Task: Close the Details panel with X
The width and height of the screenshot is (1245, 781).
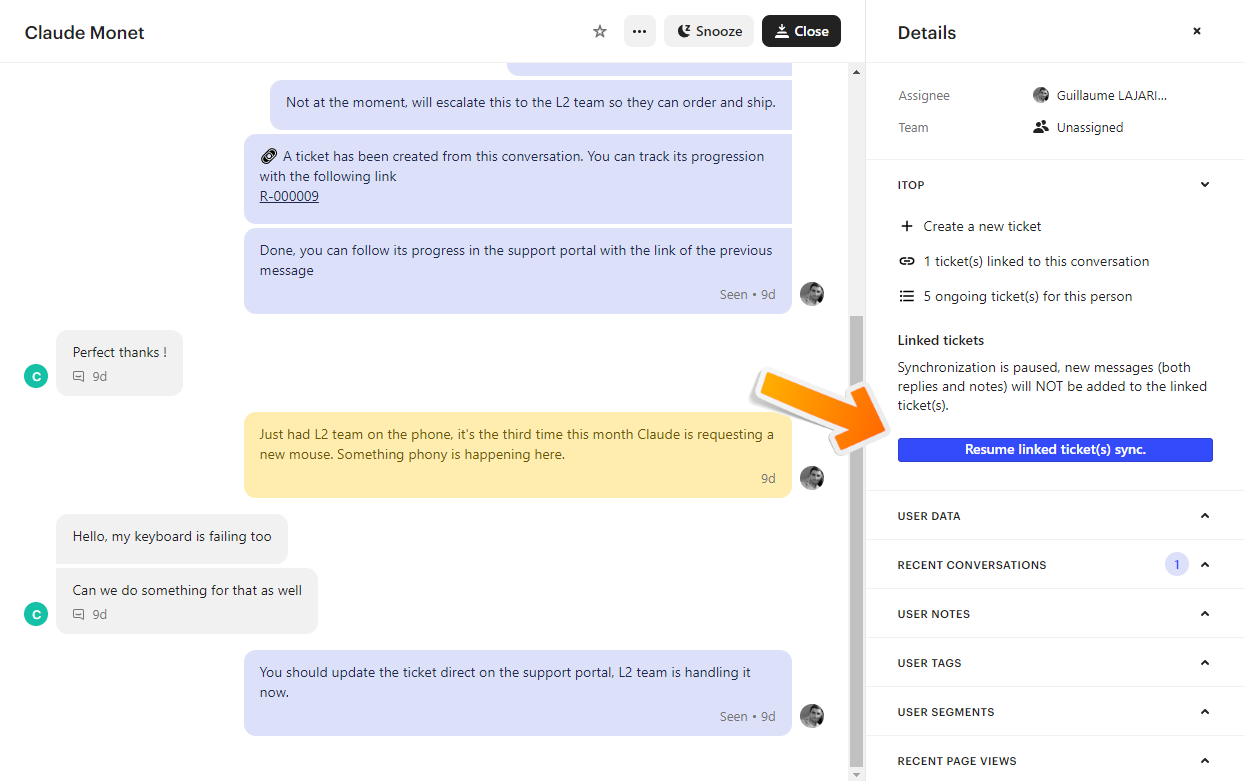Action: coord(1196,31)
